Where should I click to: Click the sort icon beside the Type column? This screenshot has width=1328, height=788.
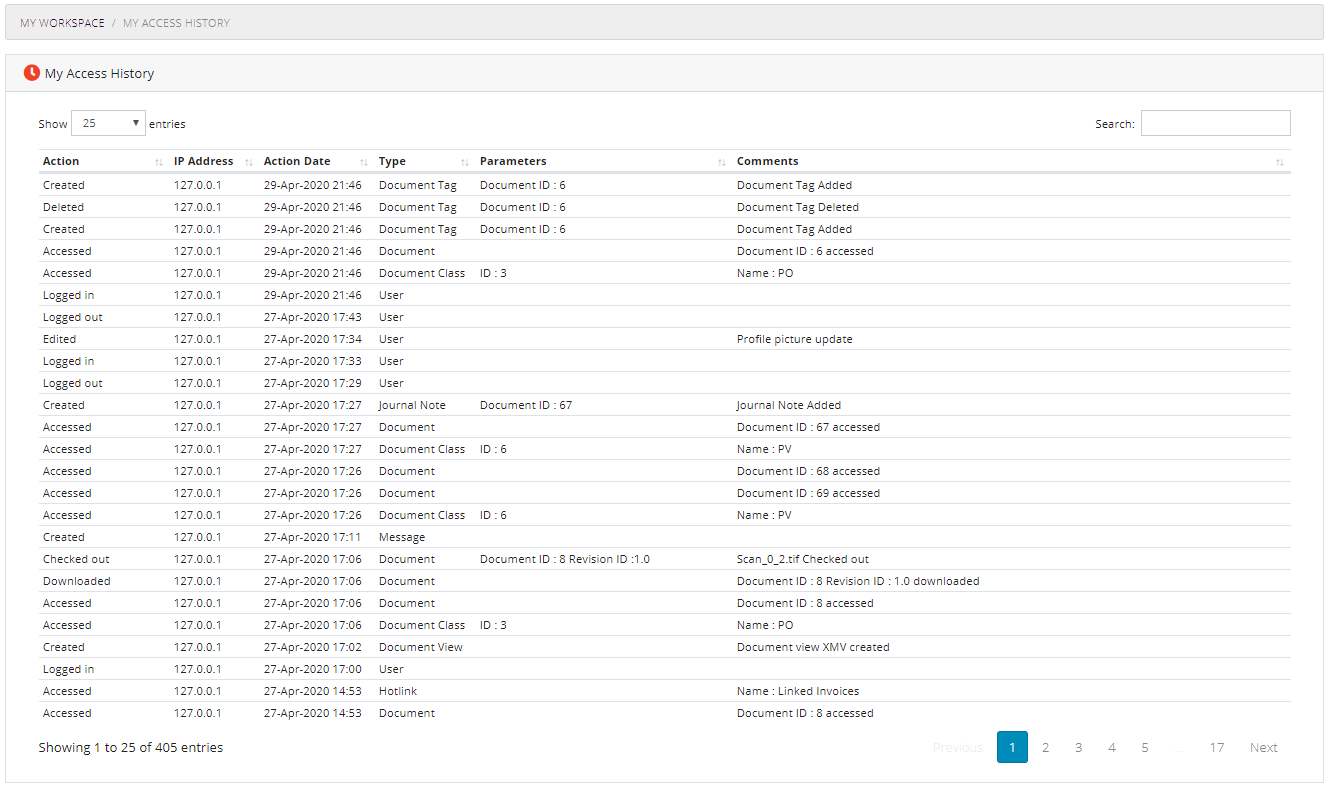click(464, 161)
